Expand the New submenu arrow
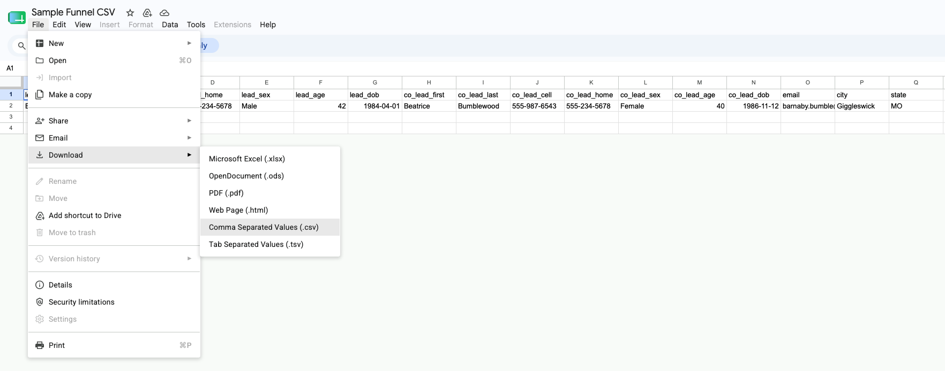This screenshot has width=945, height=371. click(189, 43)
